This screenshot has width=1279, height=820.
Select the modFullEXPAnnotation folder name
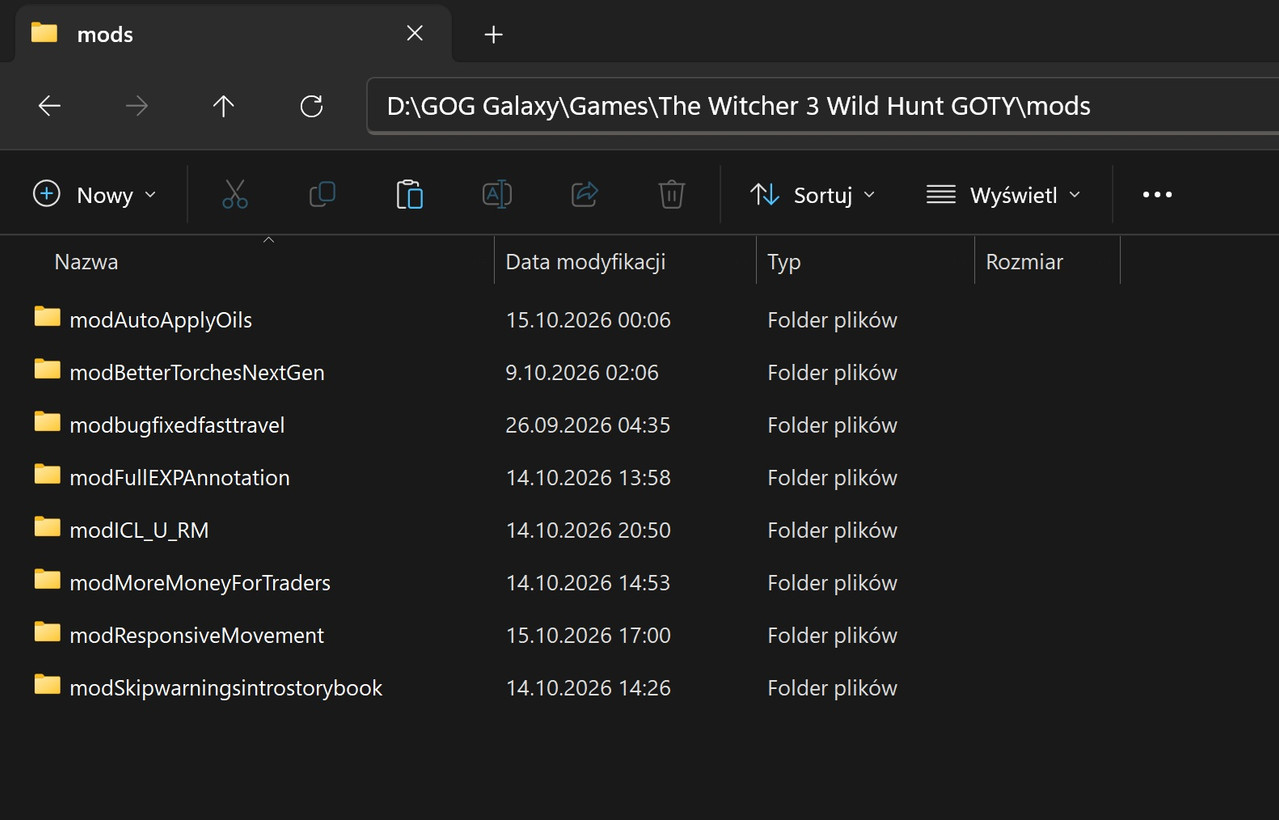(x=180, y=478)
